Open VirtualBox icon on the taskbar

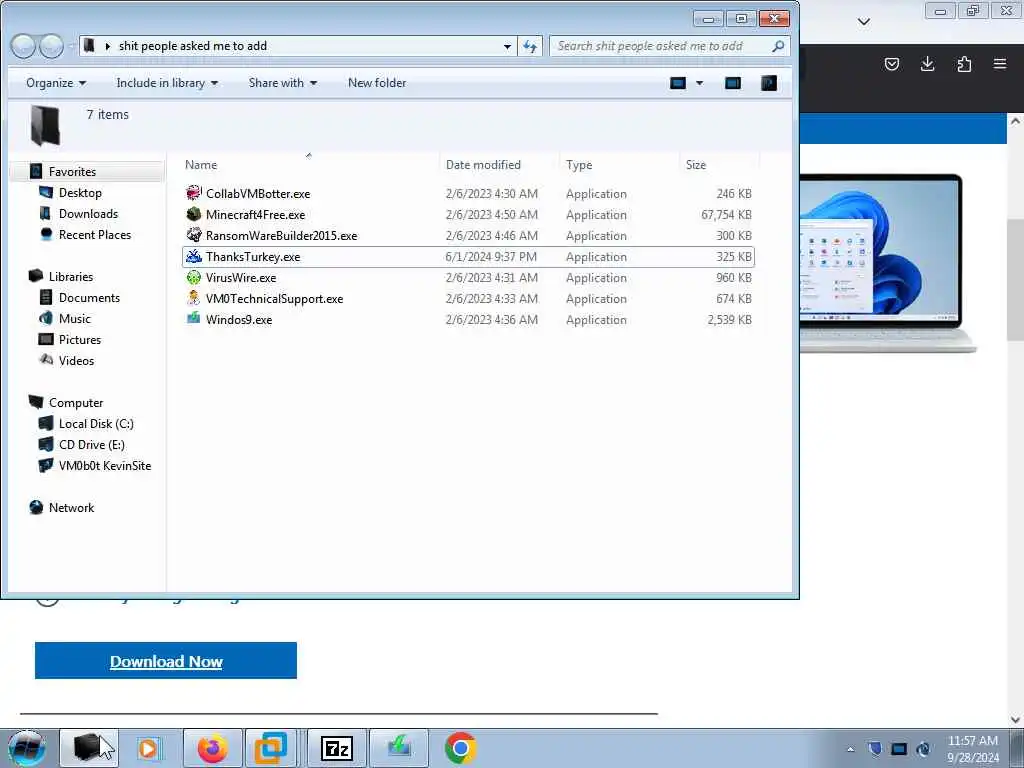coord(270,748)
